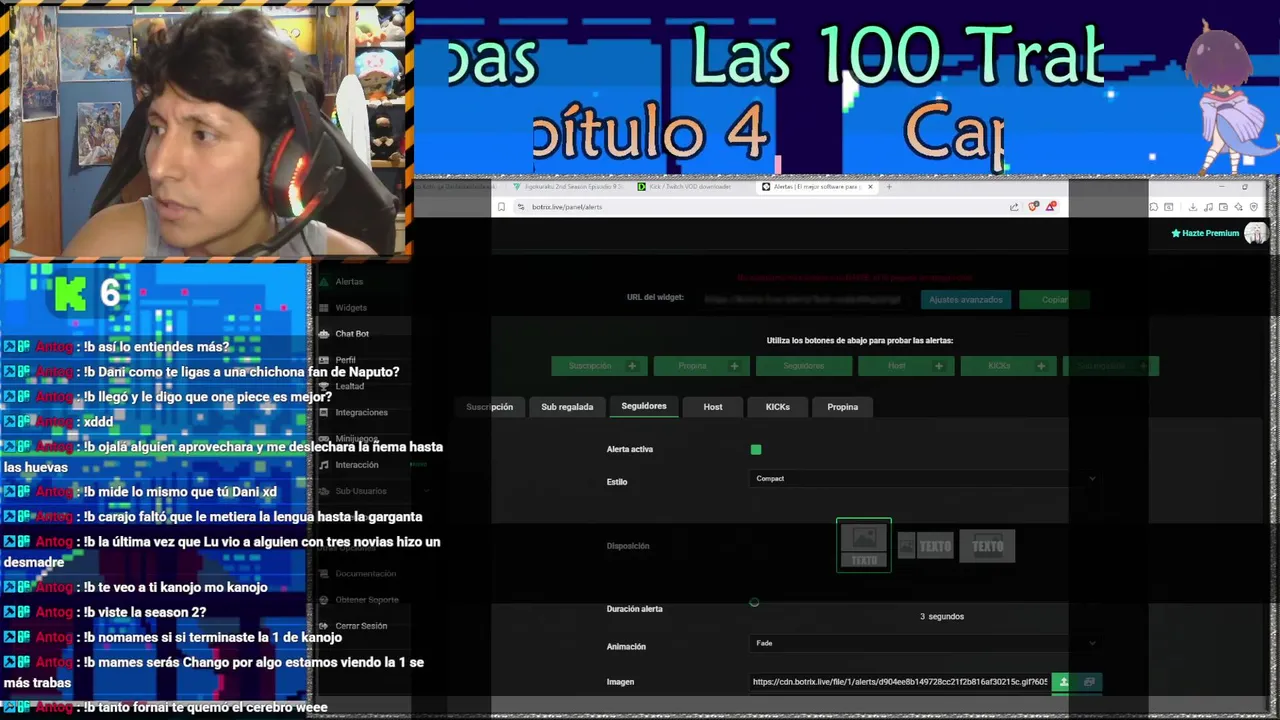1280x720 pixels.
Task: Switch to the KICKs tab
Action: tap(778, 407)
